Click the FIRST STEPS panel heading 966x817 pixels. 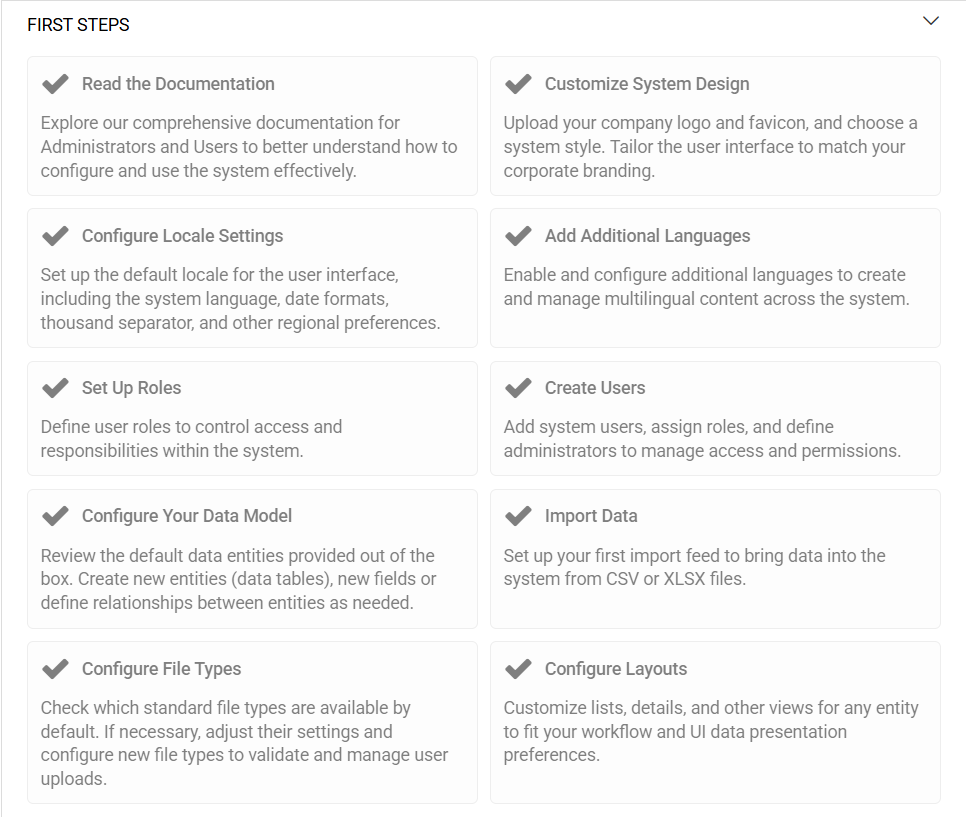tap(78, 25)
